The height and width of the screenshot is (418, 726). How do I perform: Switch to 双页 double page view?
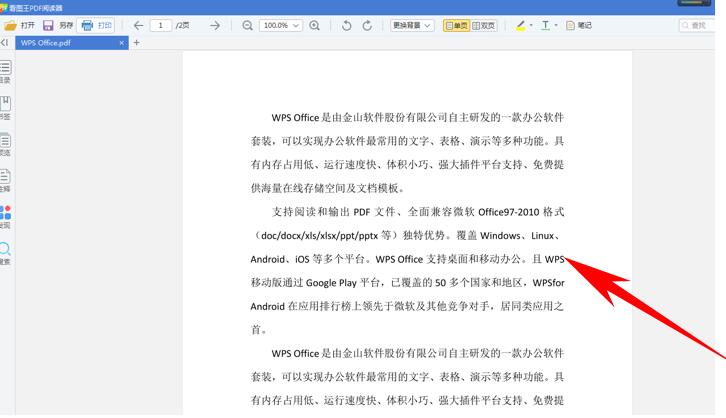[483, 25]
